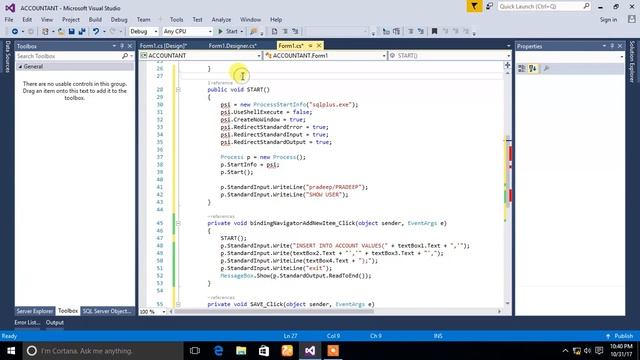Screen dimensions: 640x360
Task: Open the Help menu
Action: [276, 20]
